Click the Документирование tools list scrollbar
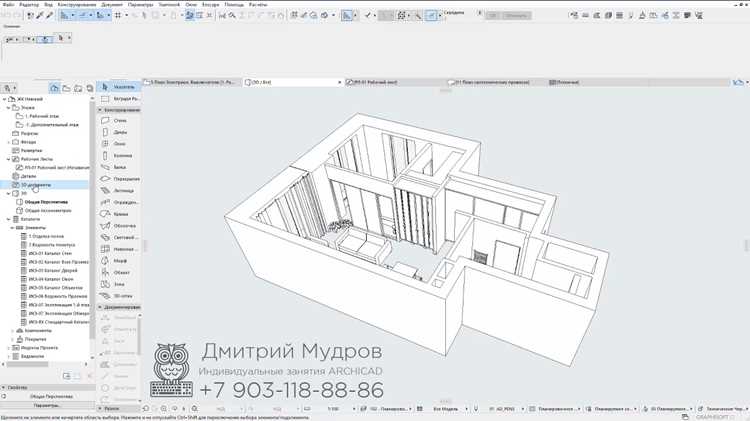The width and height of the screenshot is (750, 421). pyautogui.click(x=140, y=335)
